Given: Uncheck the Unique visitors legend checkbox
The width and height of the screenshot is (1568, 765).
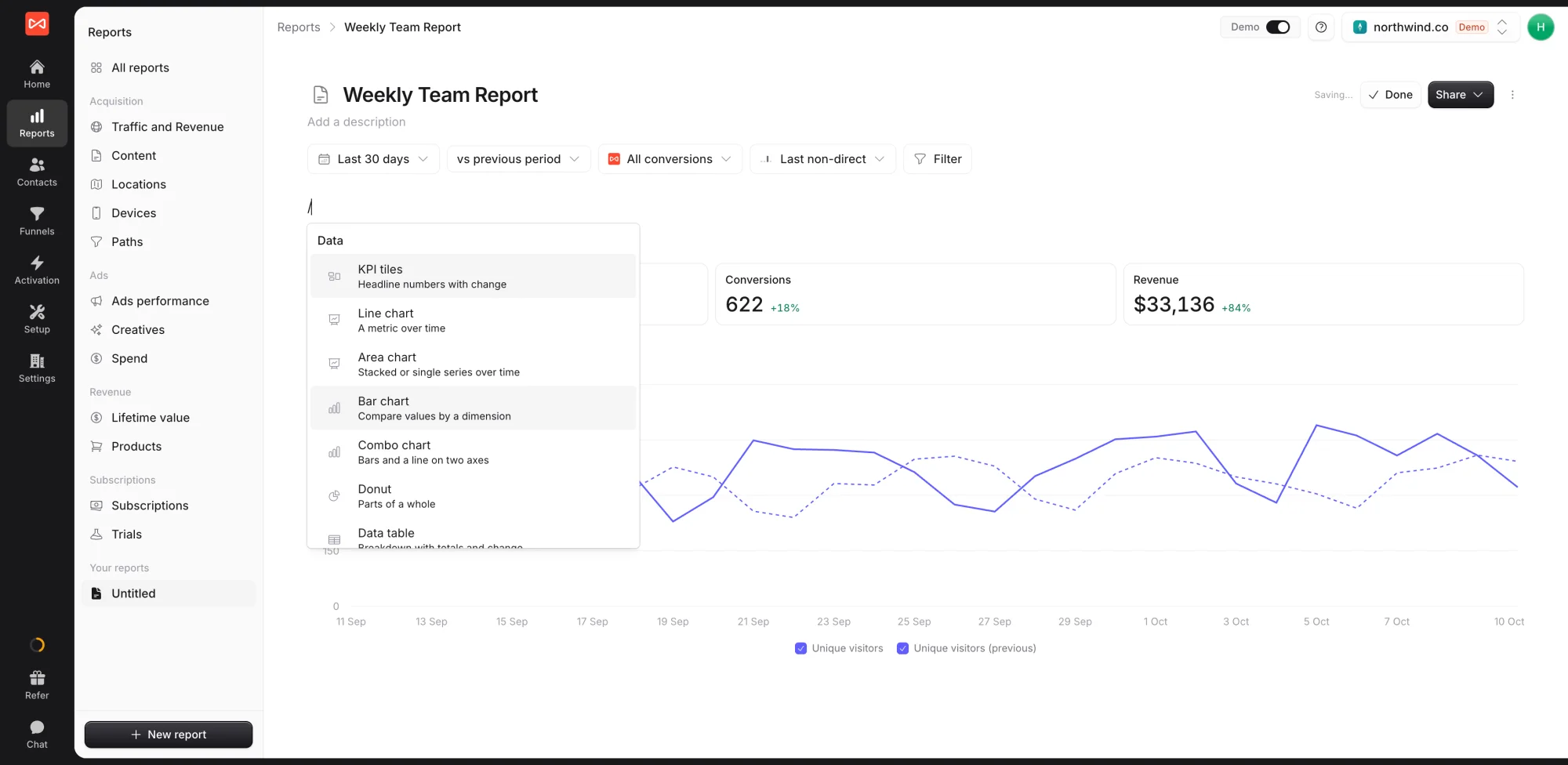Looking at the screenshot, I should pos(800,648).
